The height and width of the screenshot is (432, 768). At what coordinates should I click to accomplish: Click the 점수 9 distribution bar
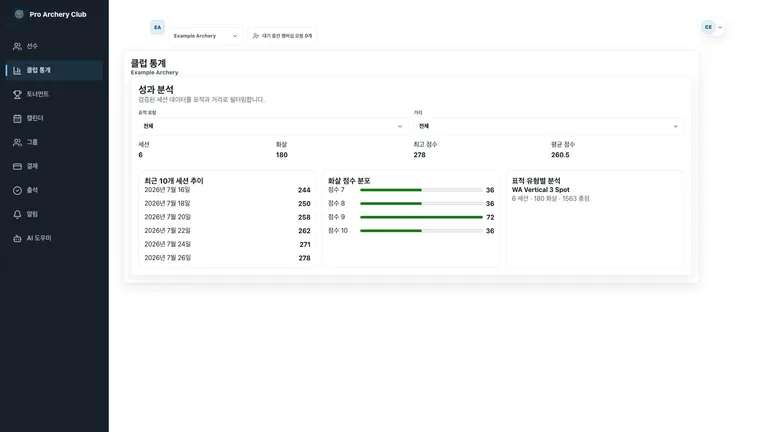pyautogui.click(x=421, y=217)
